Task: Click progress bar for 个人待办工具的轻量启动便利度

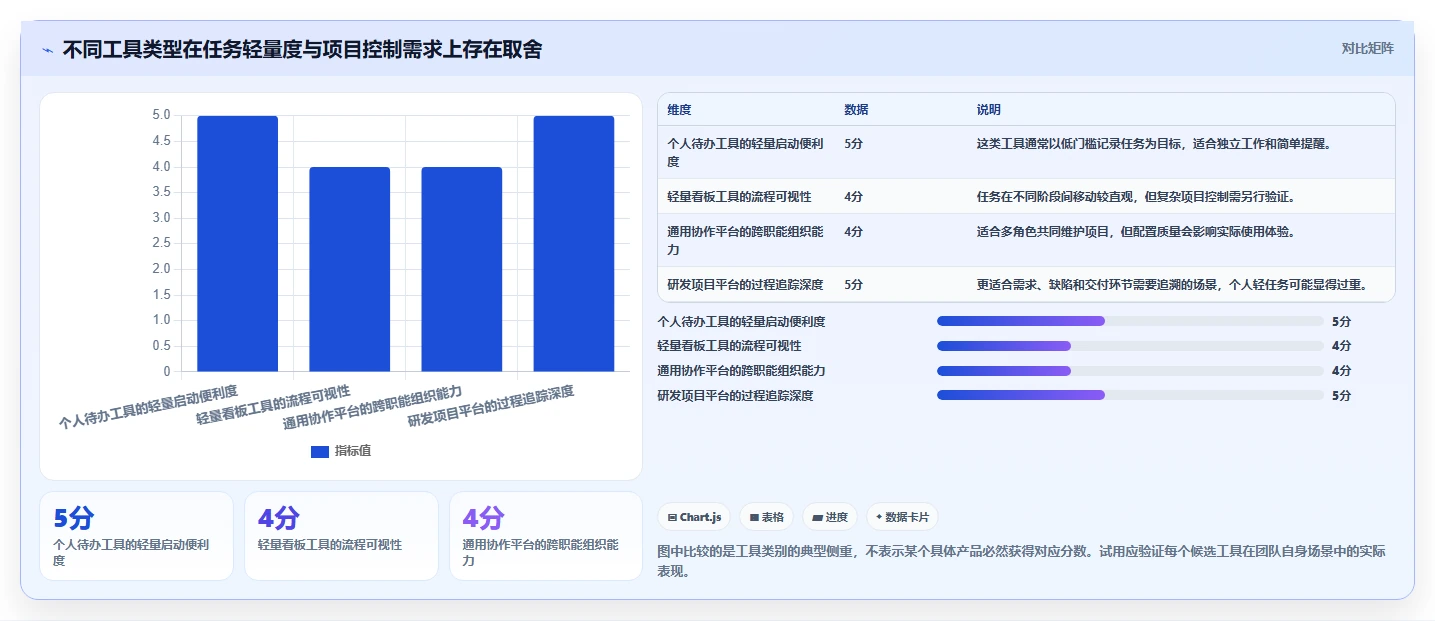Action: pos(1130,321)
